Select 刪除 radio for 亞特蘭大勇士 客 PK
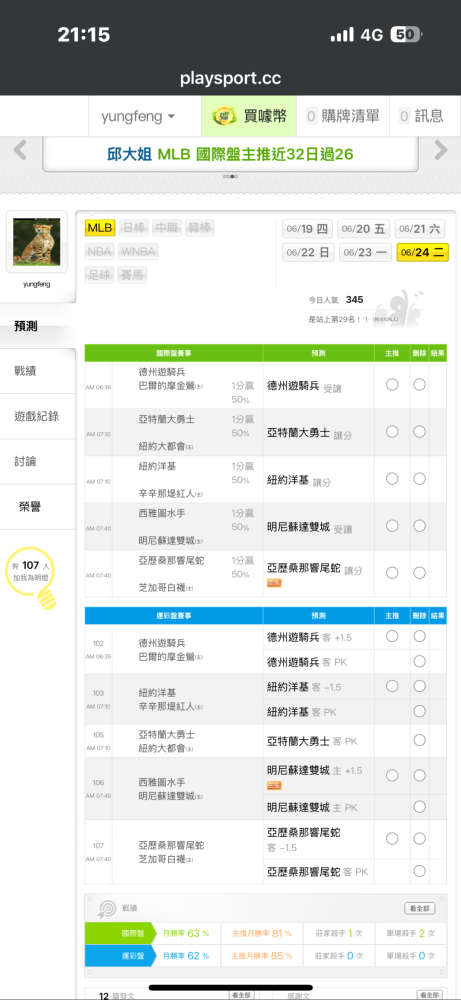The height and width of the screenshot is (1000, 461). [x=419, y=740]
